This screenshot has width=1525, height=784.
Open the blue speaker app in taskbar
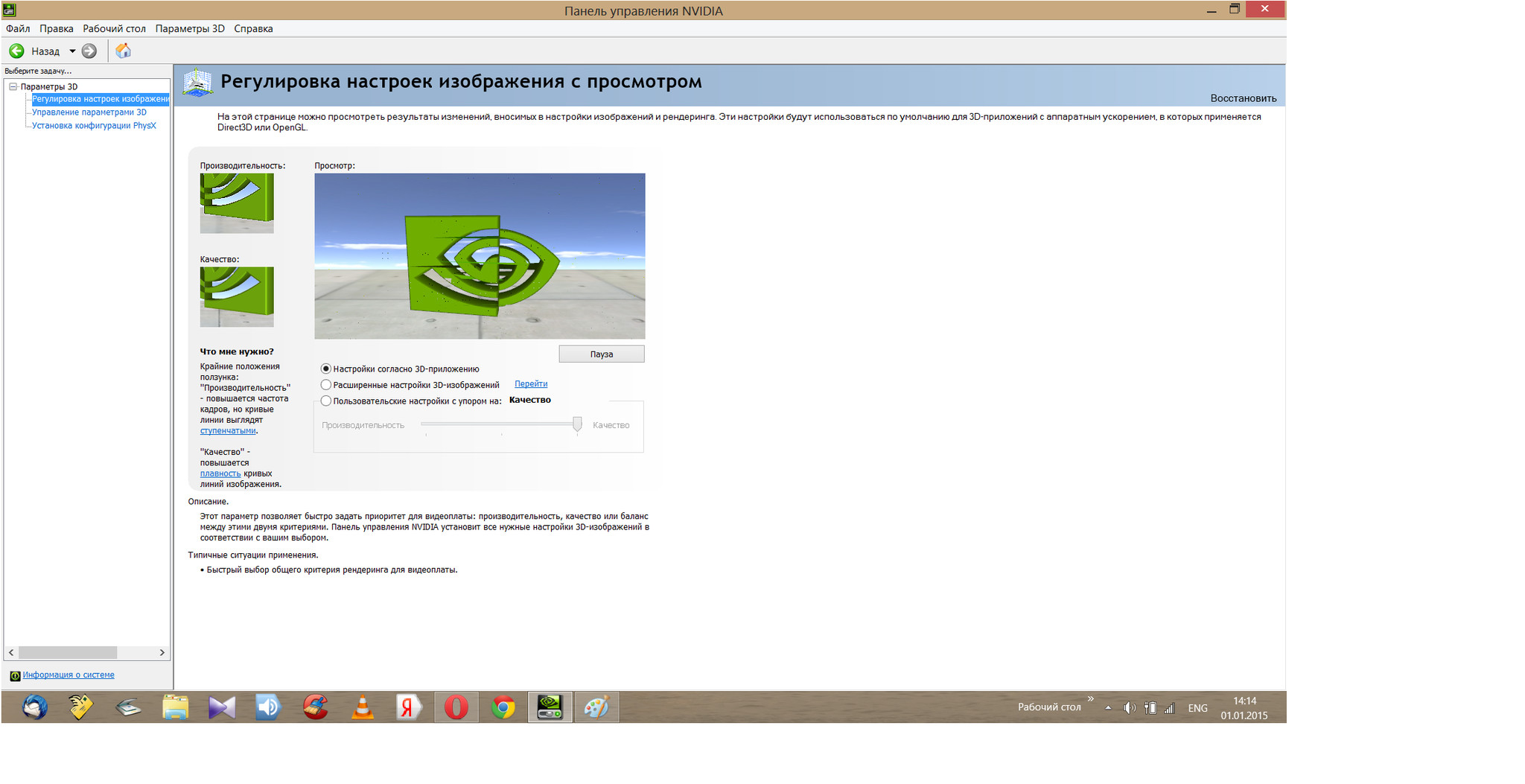268,707
